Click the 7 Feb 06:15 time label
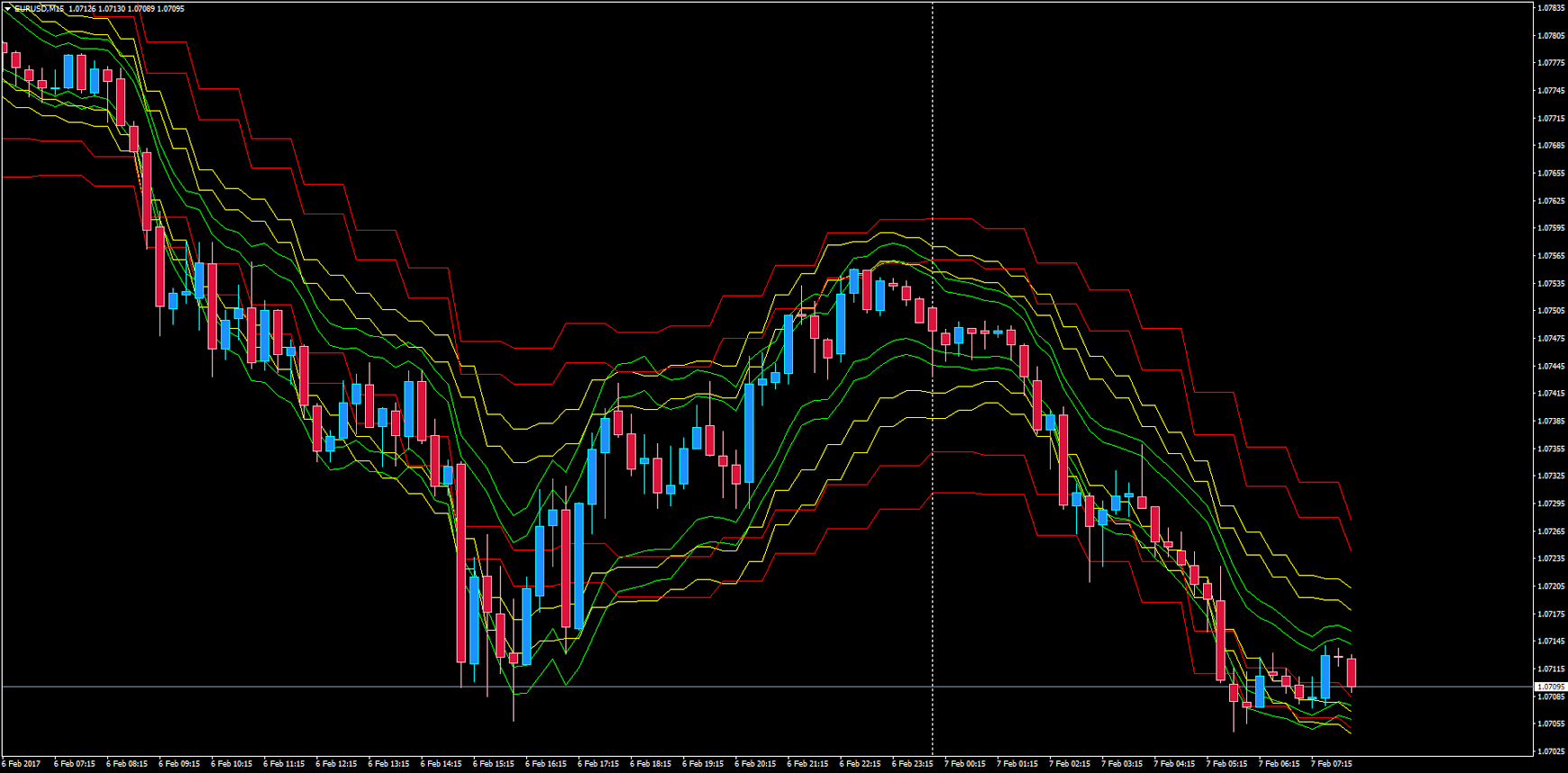Screen dimensions: 1568x773 pyautogui.click(x=1280, y=764)
